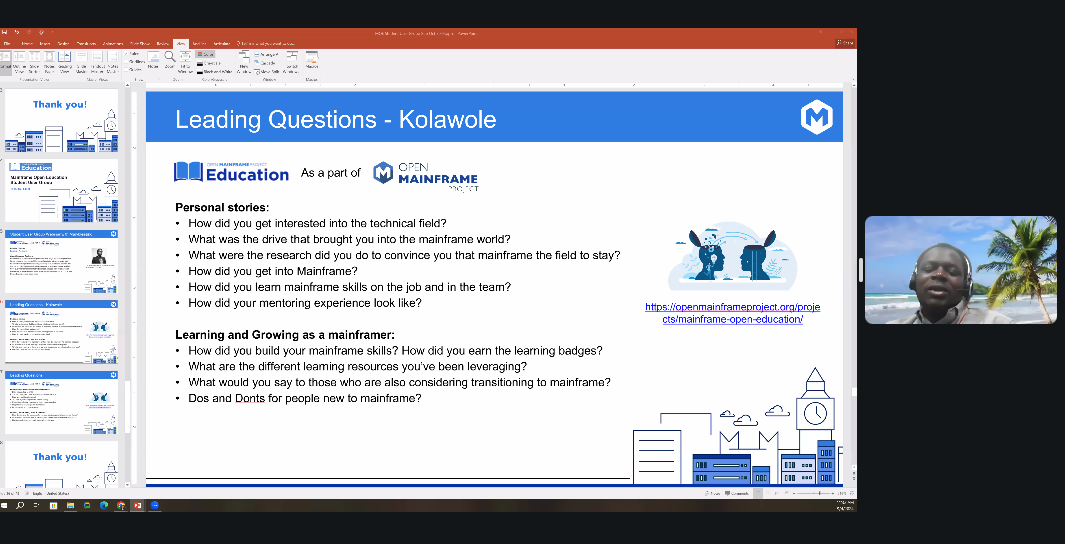Viewport: 1065px width, 544px height.
Task: Switch to Reading View in ribbon
Action: (x=65, y=62)
